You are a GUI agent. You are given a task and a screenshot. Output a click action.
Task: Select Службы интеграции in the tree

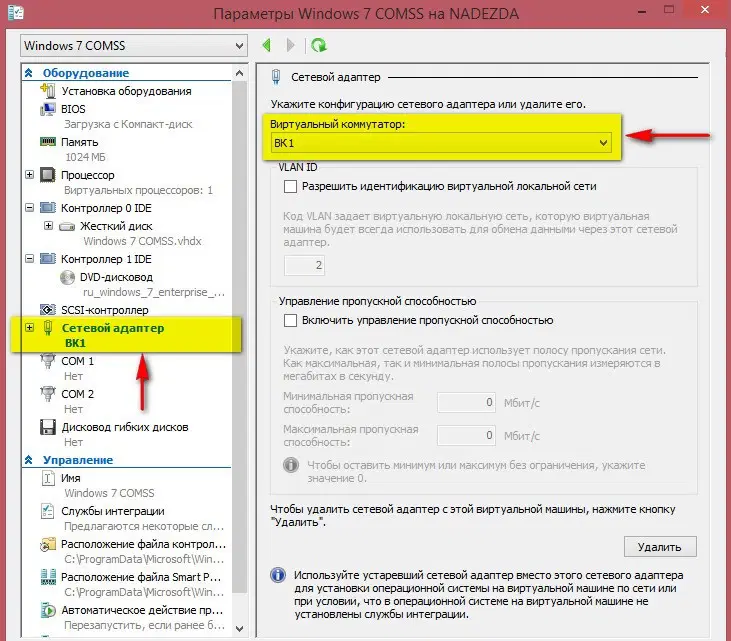(113, 511)
